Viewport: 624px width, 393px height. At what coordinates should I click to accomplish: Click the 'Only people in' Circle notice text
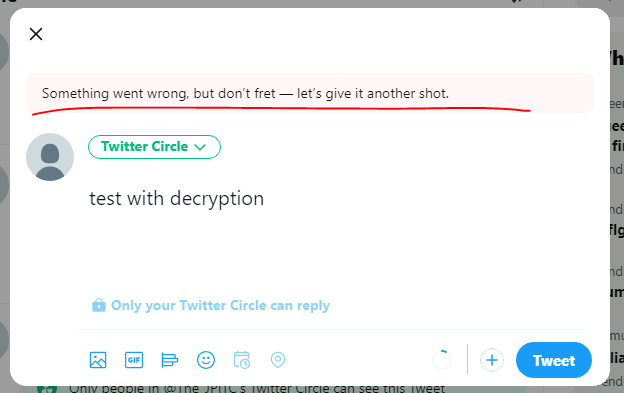[257, 388]
